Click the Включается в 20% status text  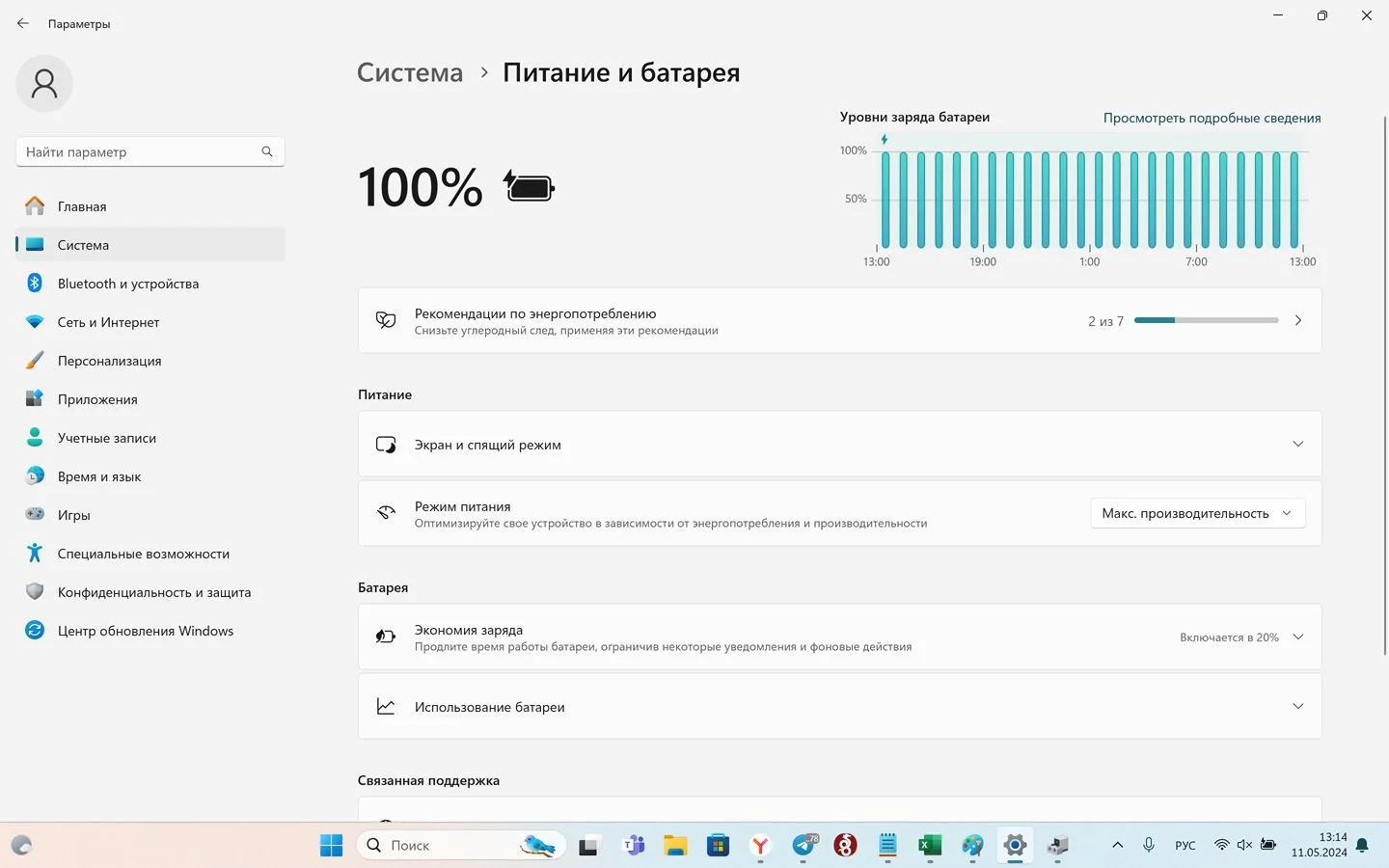tap(1229, 637)
